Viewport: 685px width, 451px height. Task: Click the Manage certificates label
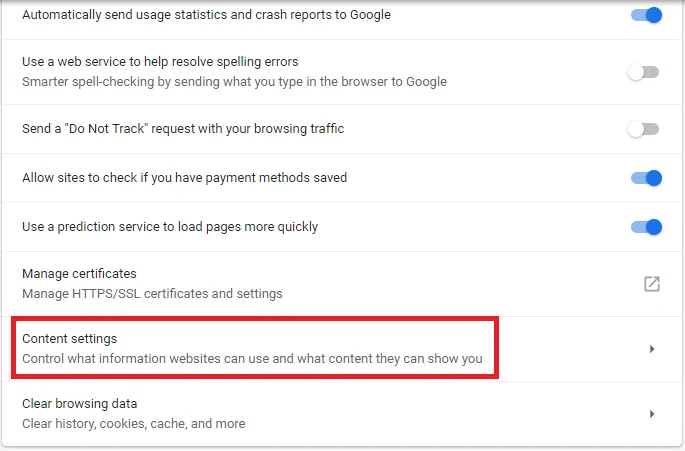(x=79, y=274)
